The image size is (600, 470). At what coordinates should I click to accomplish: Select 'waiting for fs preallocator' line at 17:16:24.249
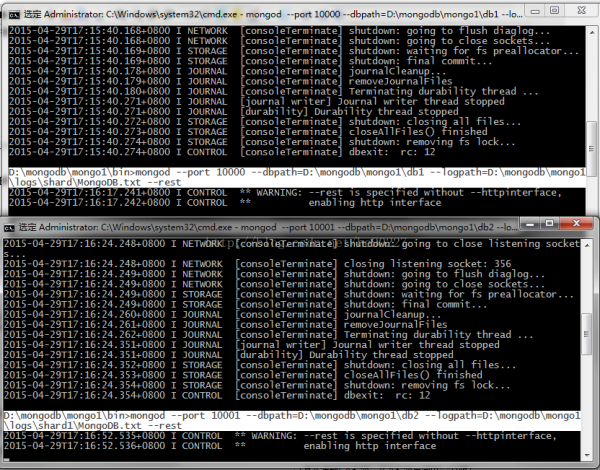(289, 294)
